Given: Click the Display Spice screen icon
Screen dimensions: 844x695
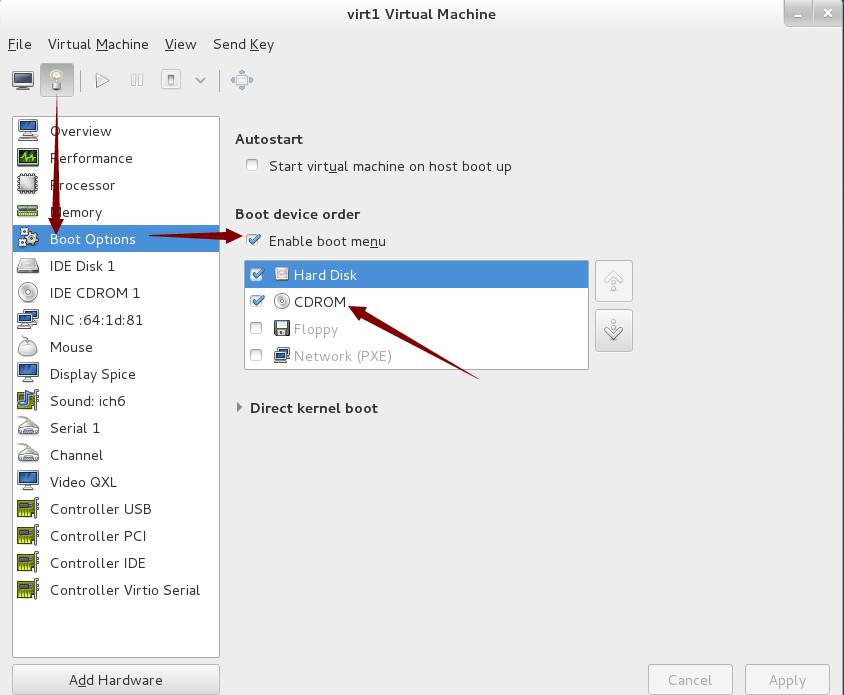Looking at the screenshot, I should tap(27, 373).
